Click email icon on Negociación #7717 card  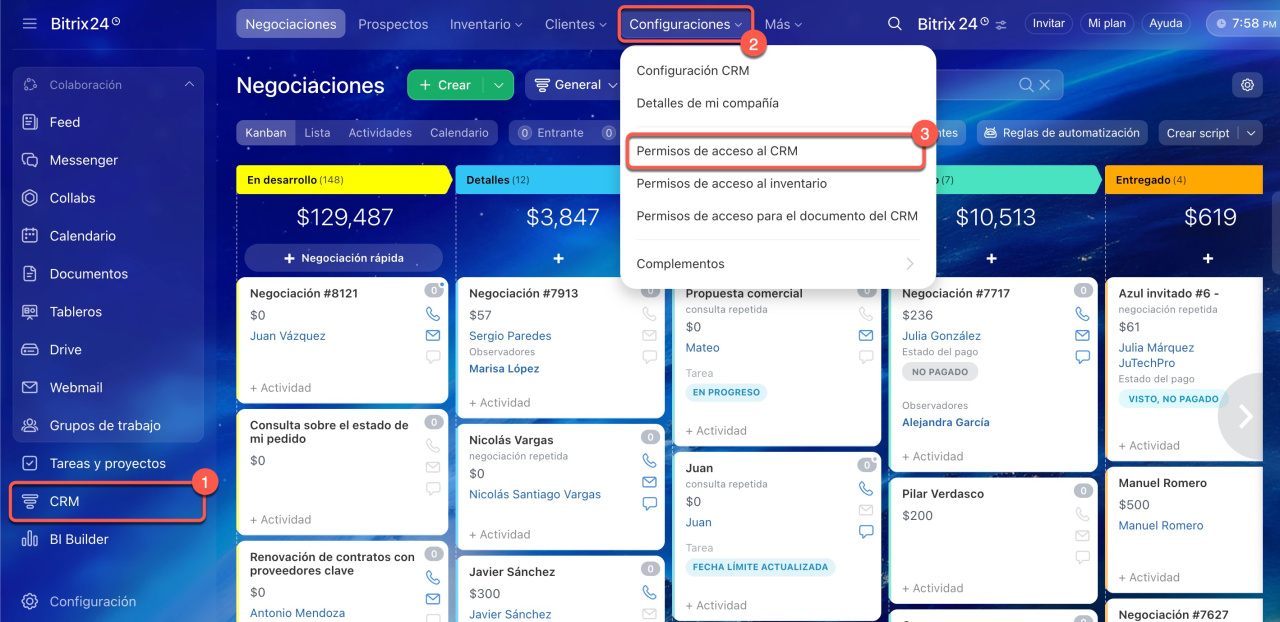1082,335
